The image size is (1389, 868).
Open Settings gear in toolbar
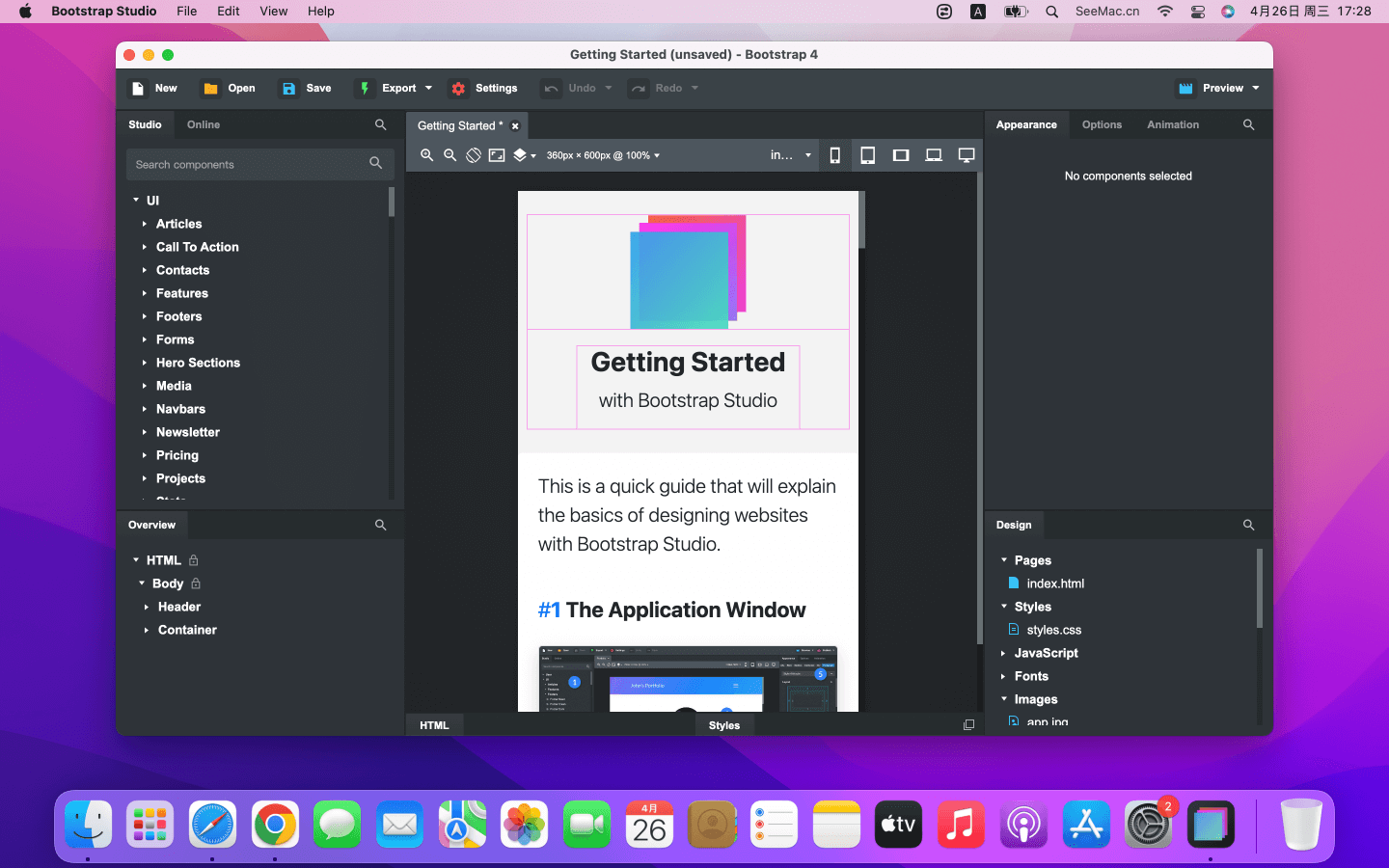(x=458, y=88)
